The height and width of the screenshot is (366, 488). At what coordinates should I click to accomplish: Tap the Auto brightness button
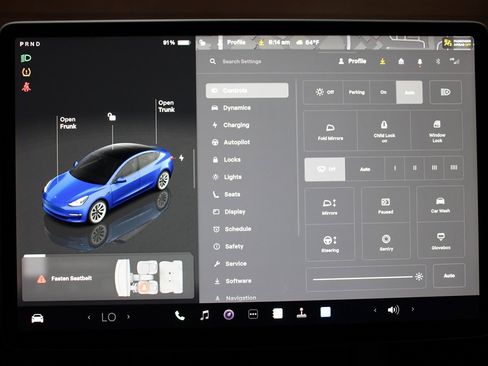click(449, 276)
